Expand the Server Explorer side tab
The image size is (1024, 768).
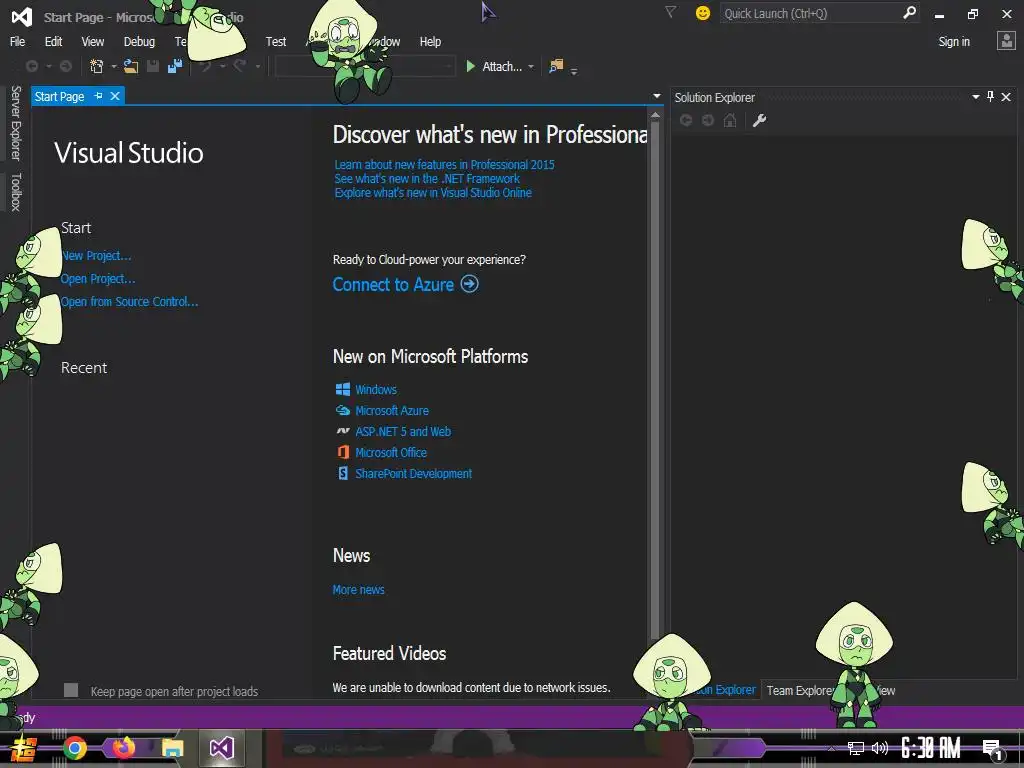pyautogui.click(x=16, y=123)
